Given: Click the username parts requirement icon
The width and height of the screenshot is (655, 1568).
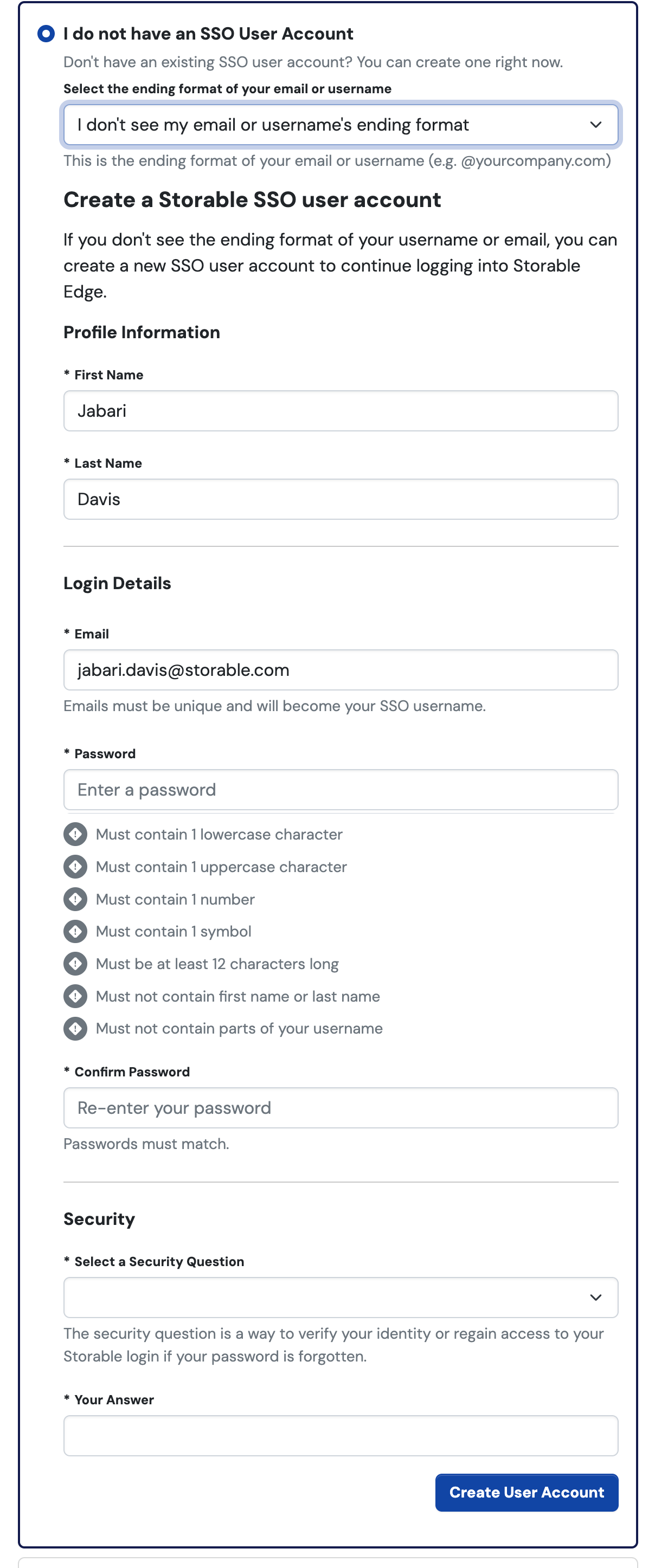Looking at the screenshot, I should tap(75, 1028).
